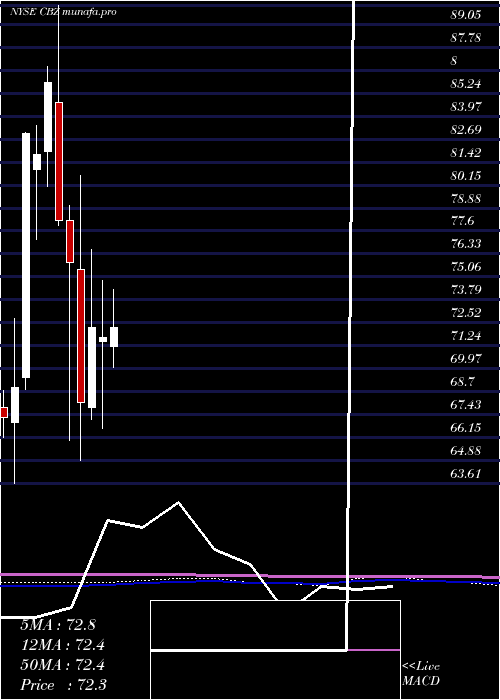Click the 63.61 price axis label
The image size is (500, 700).
(x=466, y=473)
